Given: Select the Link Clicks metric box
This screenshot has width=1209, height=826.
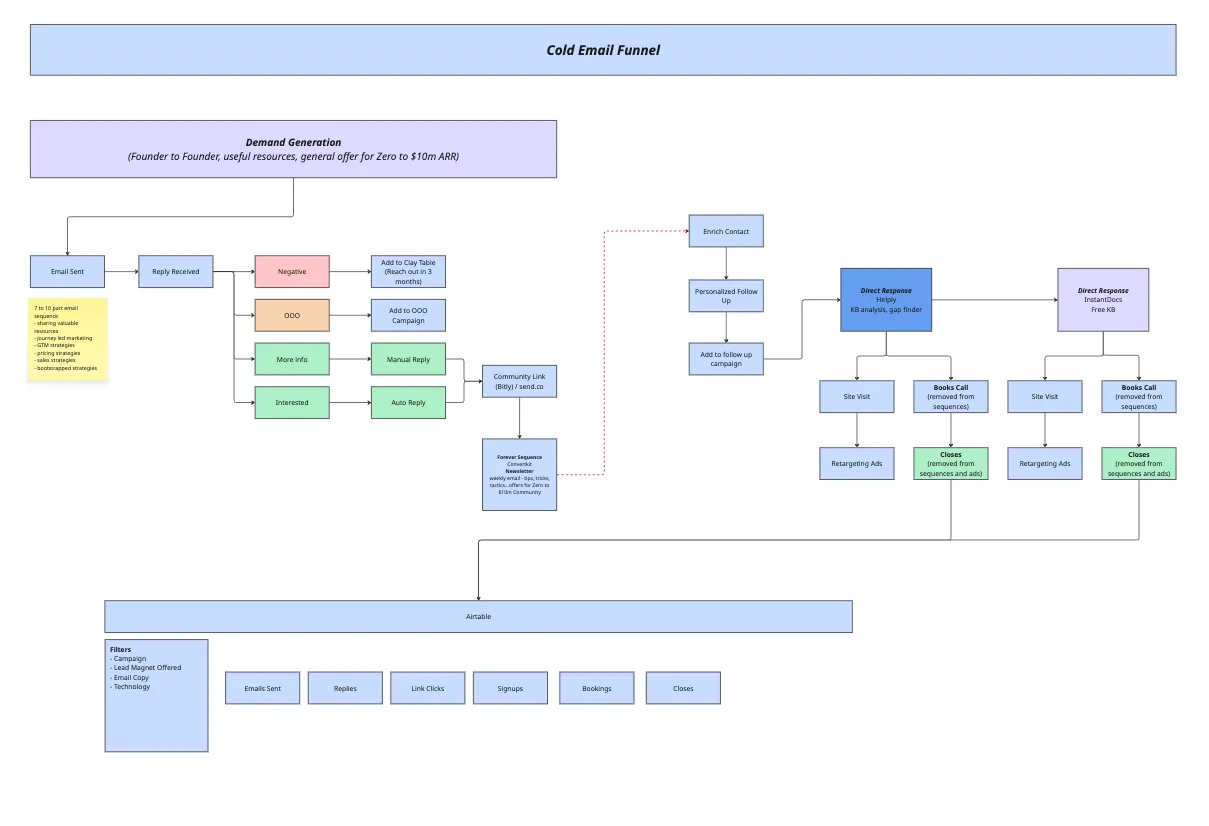Looking at the screenshot, I should 428,688.
